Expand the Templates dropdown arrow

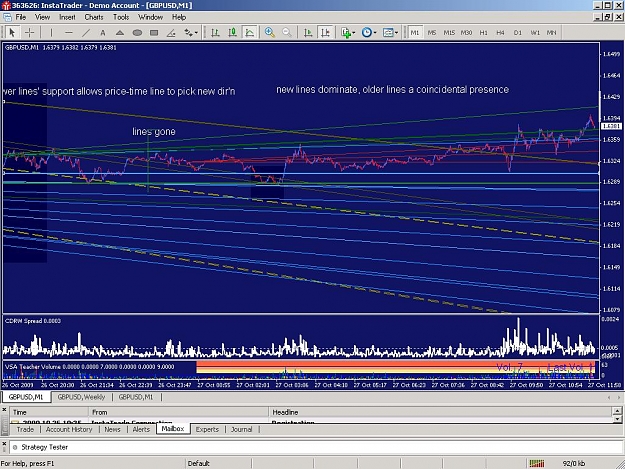coord(396,33)
